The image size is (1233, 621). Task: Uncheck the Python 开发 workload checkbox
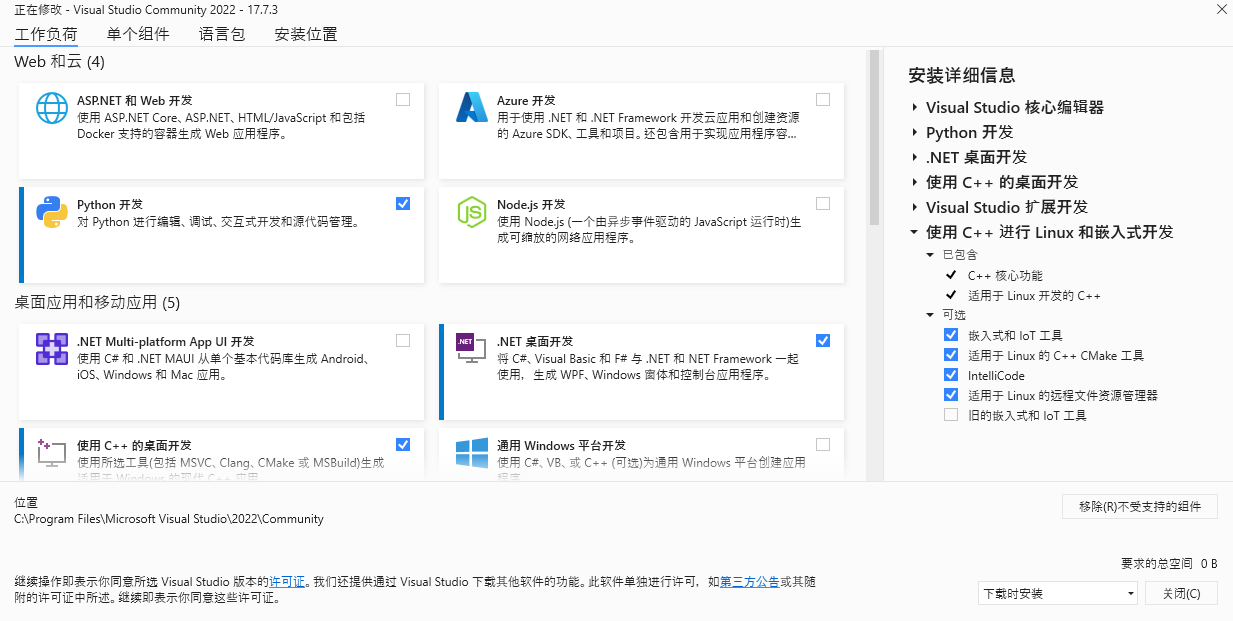pyautogui.click(x=403, y=203)
